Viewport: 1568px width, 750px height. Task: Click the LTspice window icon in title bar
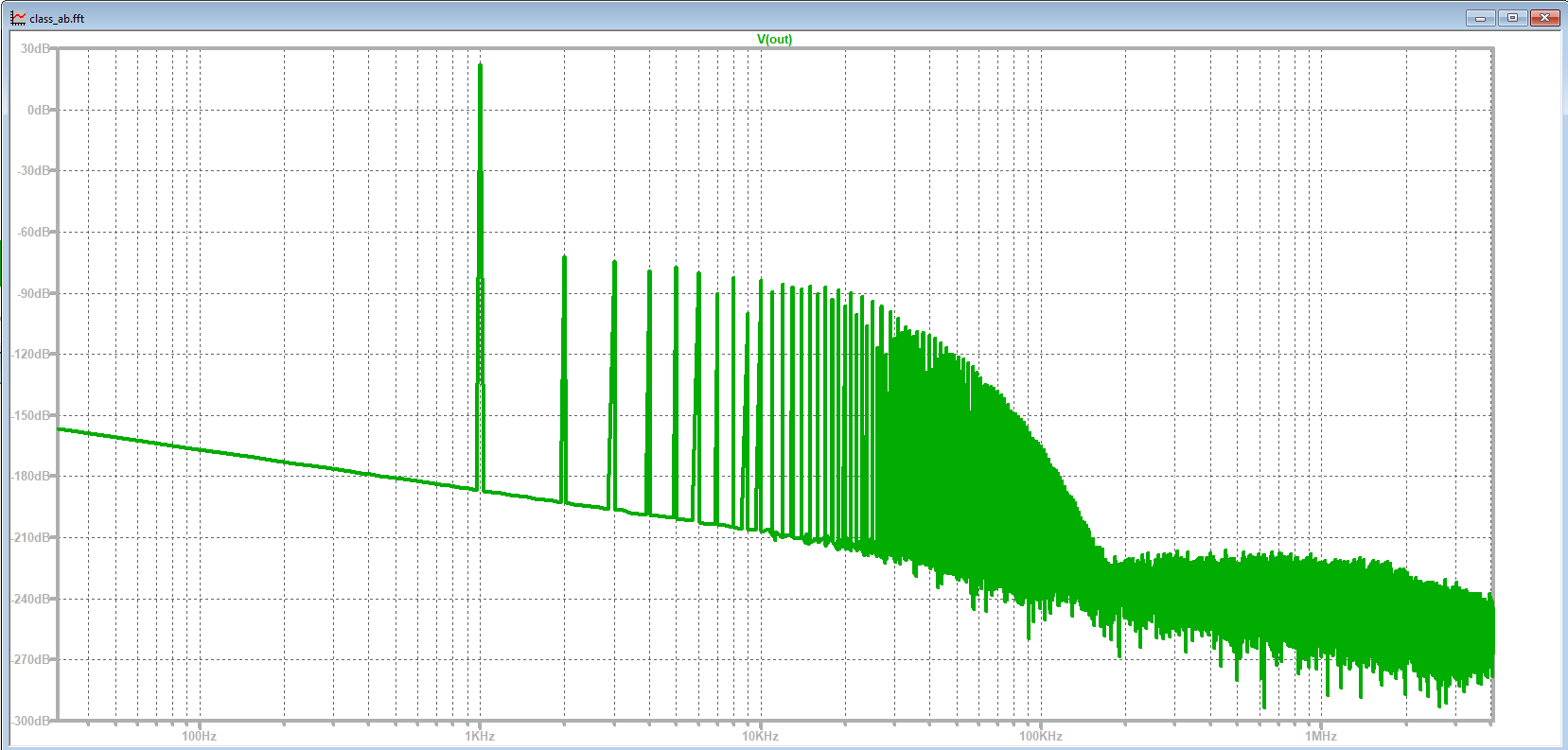click(x=18, y=18)
